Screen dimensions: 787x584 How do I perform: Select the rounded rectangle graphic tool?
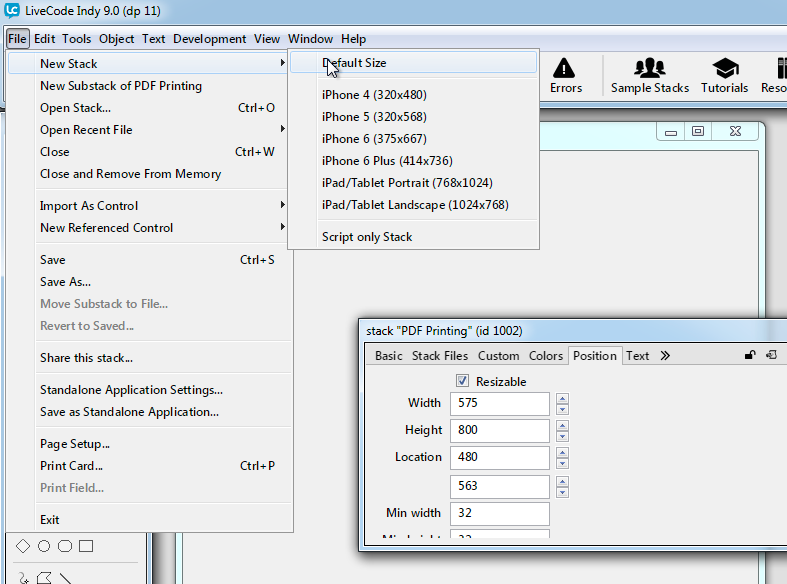(x=65, y=546)
